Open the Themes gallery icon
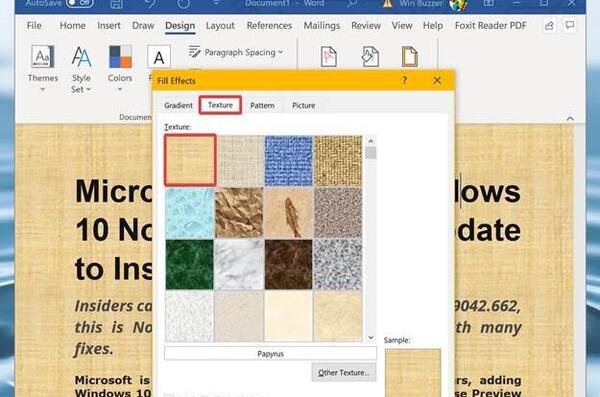 pyautogui.click(x=42, y=57)
